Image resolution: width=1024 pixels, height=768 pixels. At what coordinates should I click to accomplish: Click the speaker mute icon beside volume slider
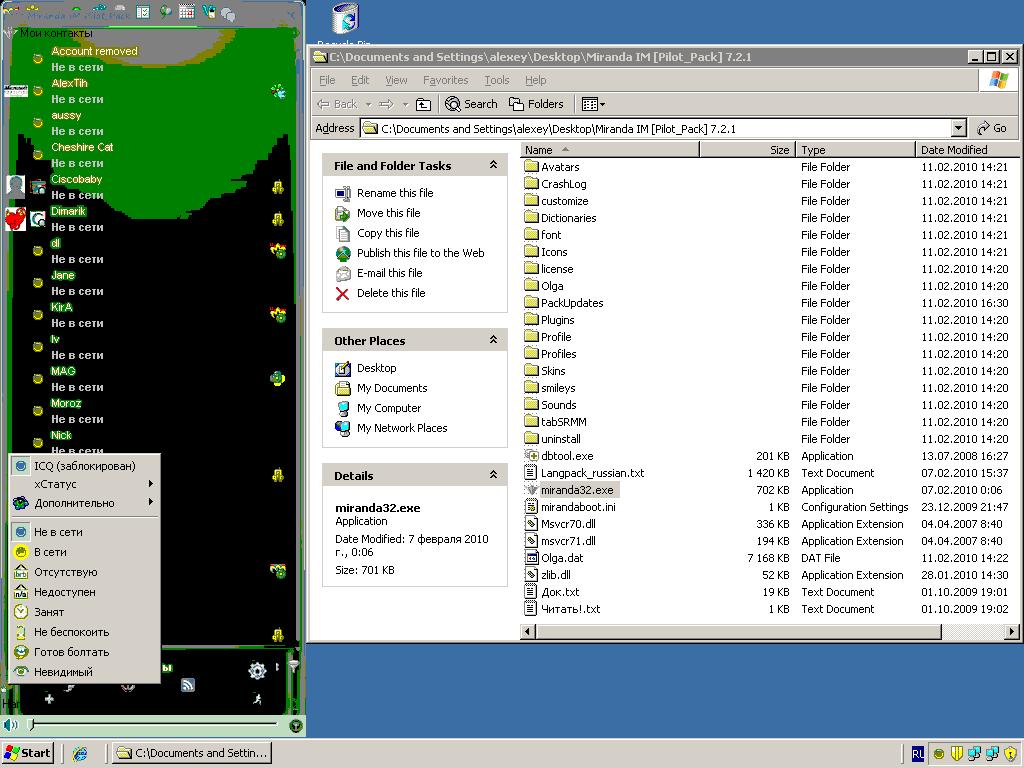tap(11, 724)
